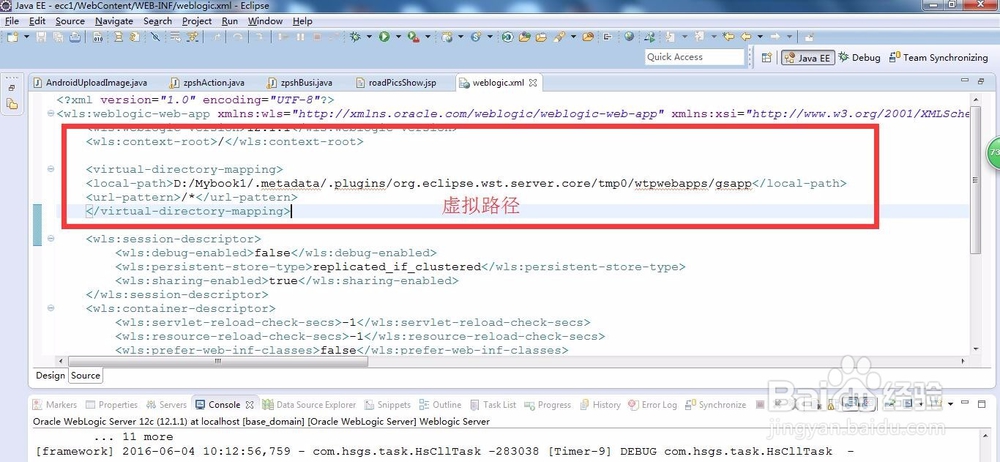The image size is (1000, 462).
Task: Collapse the virtual-directory-mapping fold marker
Action: point(50,169)
